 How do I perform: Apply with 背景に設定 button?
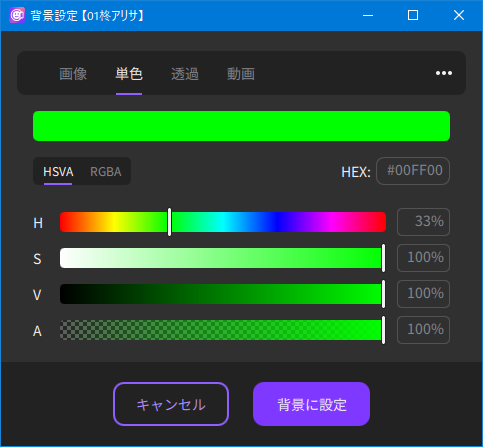coord(311,404)
